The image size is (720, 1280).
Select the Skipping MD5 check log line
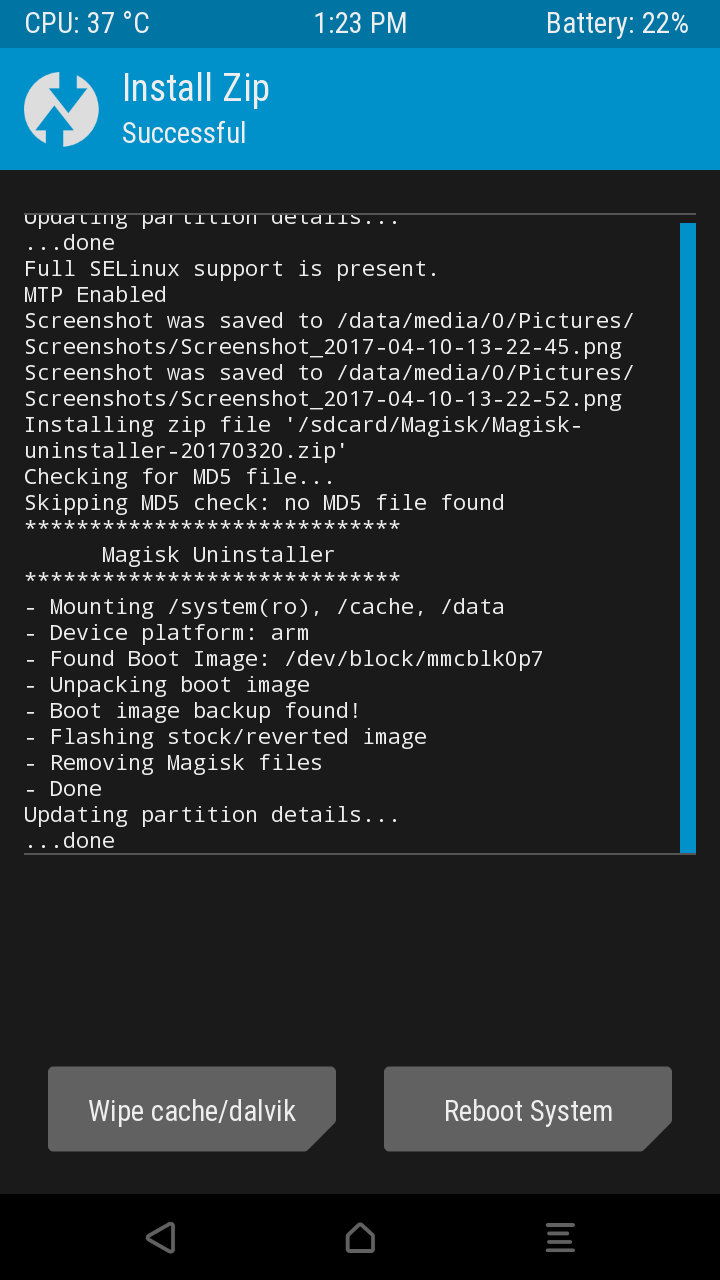[264, 502]
